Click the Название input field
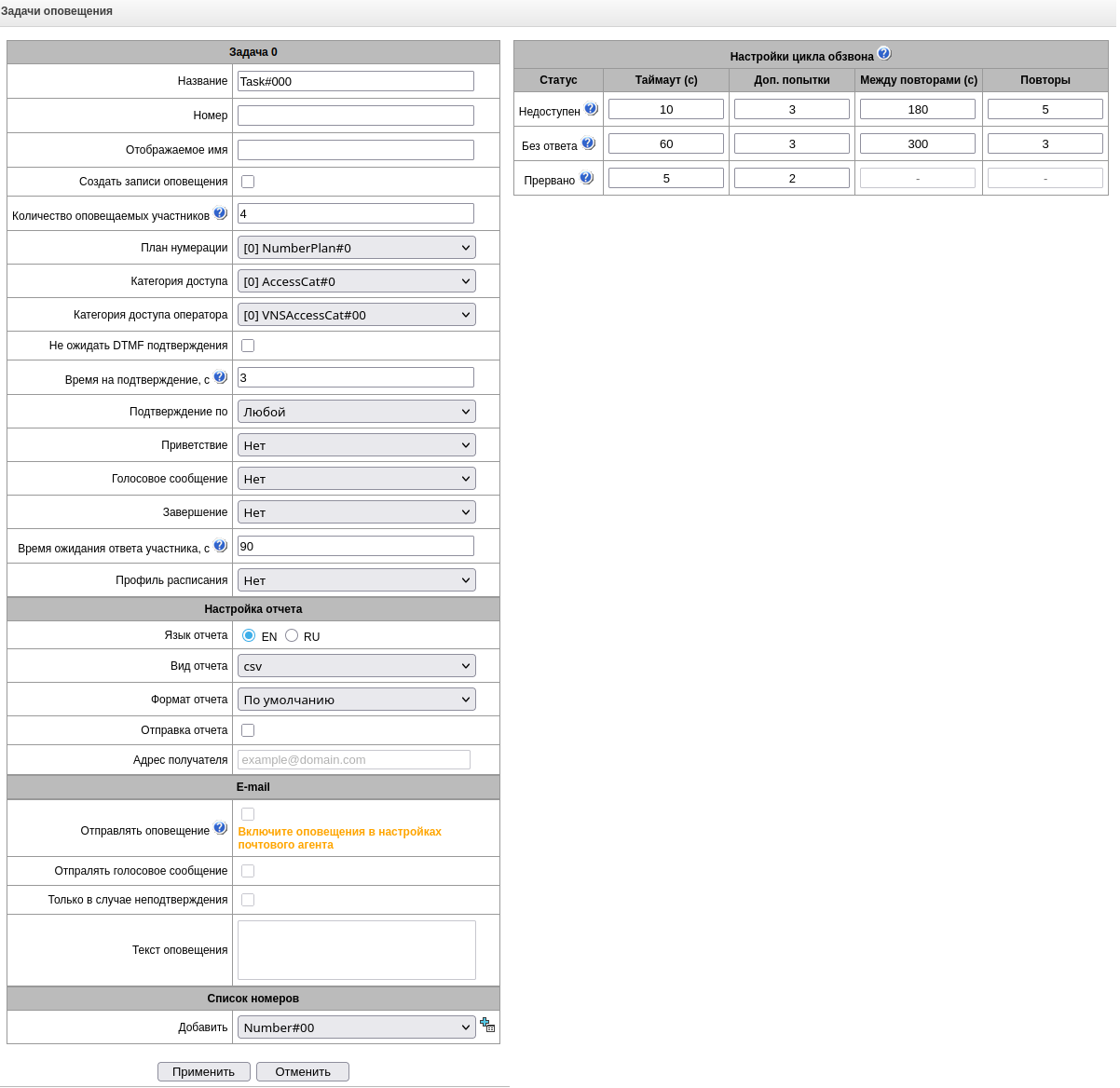This screenshot has width=1120, height=1088. pyautogui.click(x=355, y=81)
